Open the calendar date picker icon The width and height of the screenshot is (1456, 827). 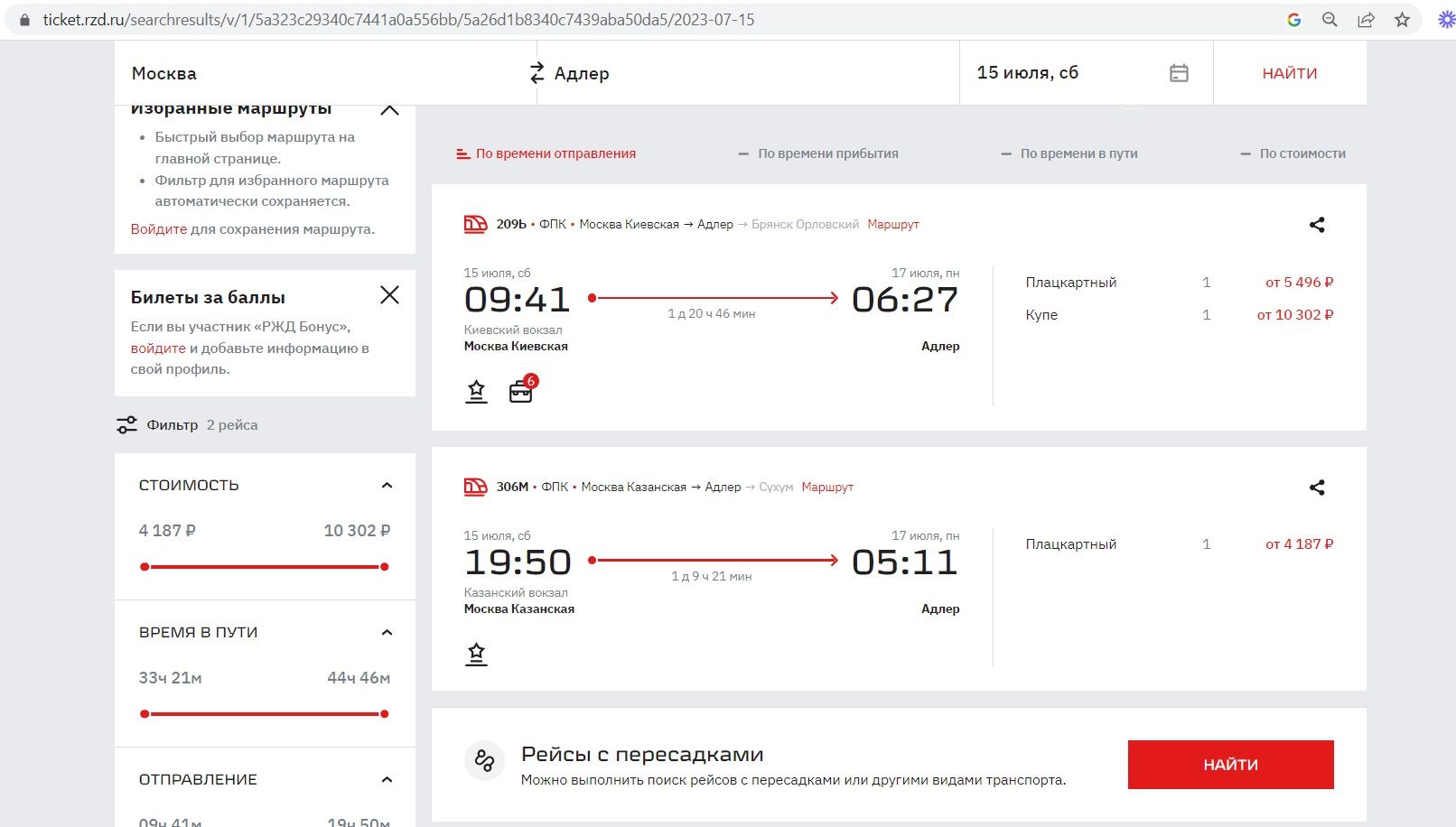click(x=1179, y=73)
